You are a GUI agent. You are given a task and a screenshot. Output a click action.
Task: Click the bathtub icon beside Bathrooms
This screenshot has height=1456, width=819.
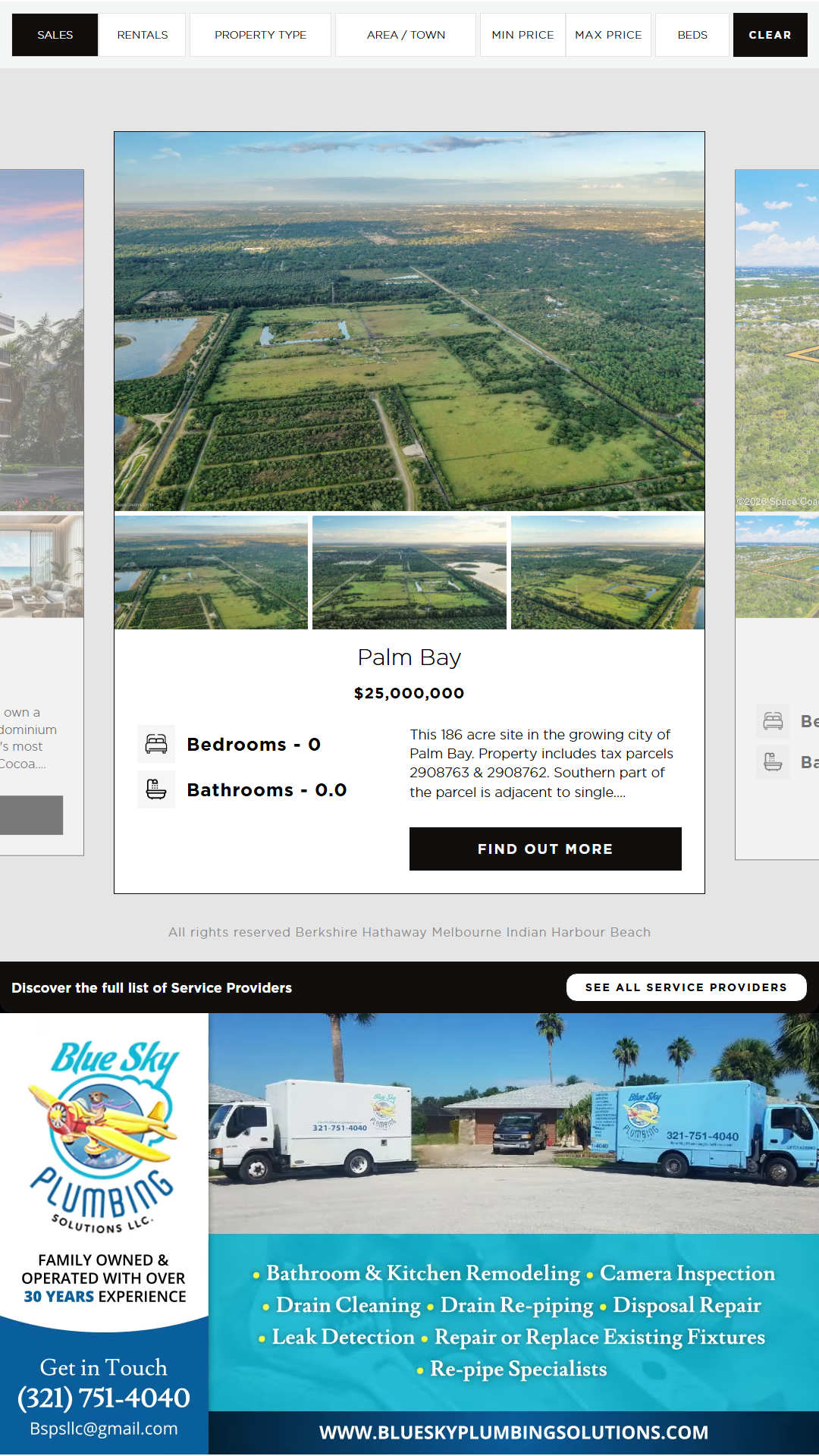[156, 789]
